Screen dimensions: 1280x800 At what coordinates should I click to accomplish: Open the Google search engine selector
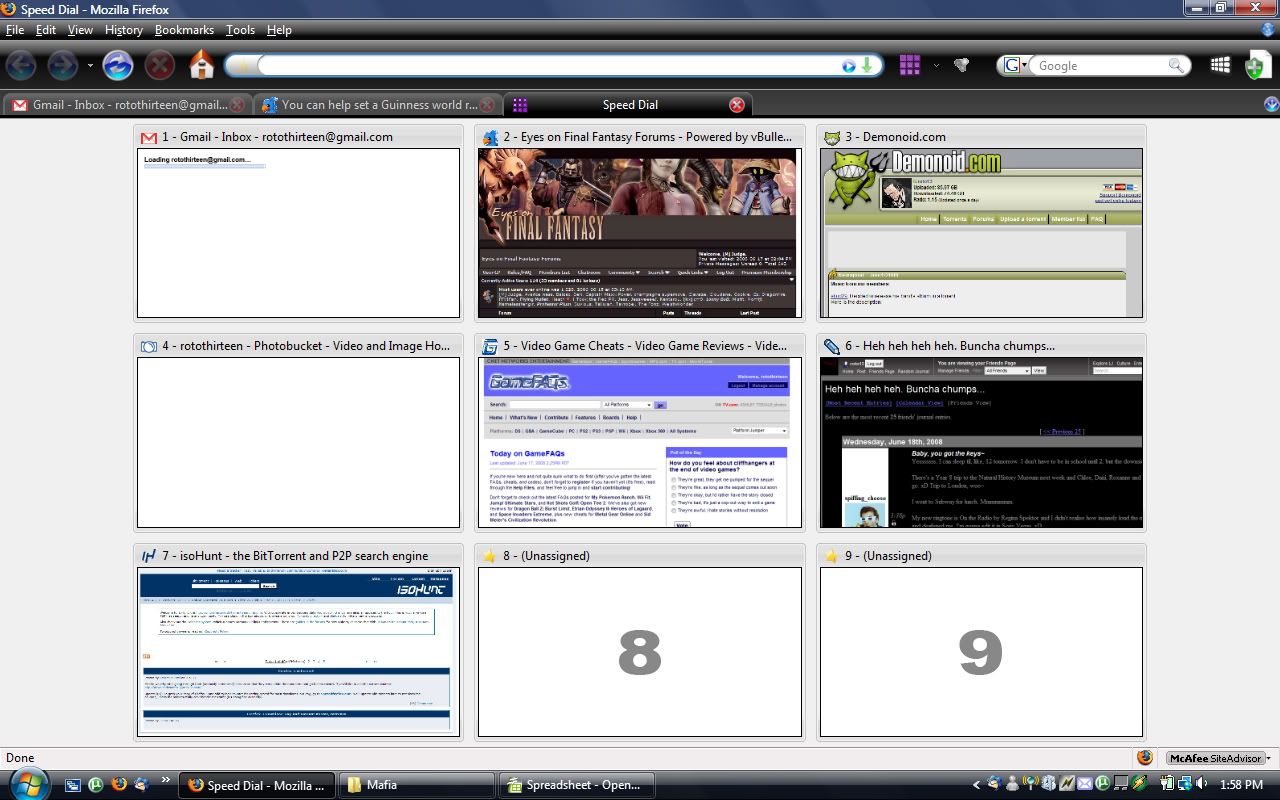(1013, 66)
